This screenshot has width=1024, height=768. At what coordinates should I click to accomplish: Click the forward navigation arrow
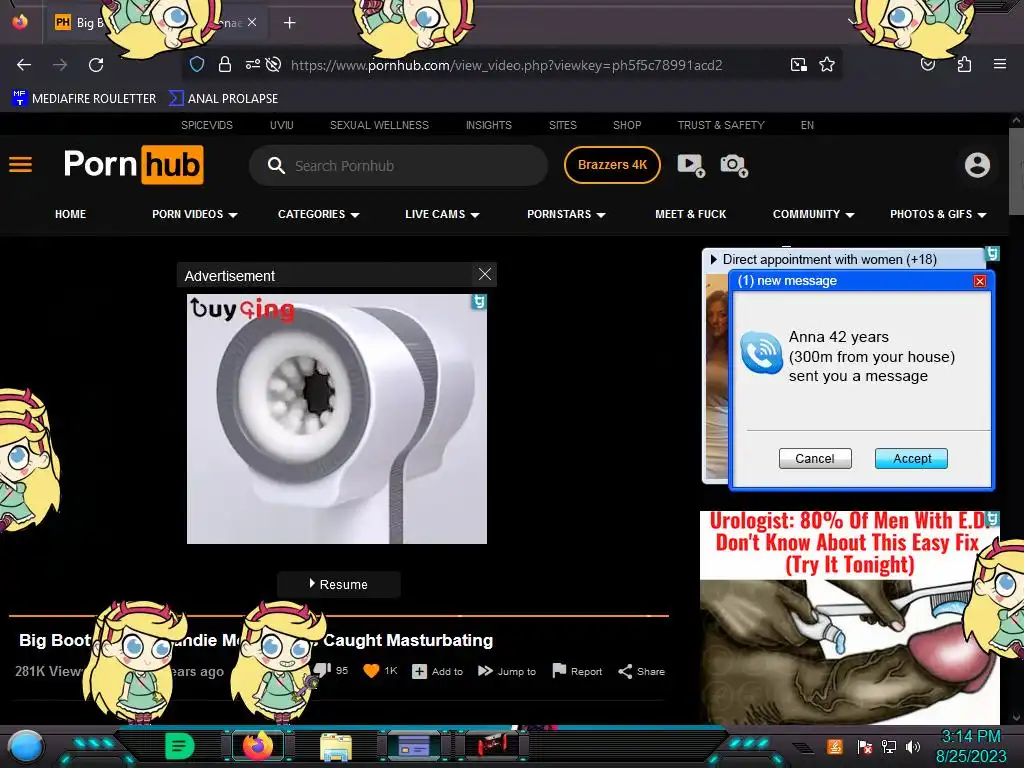tap(60, 65)
